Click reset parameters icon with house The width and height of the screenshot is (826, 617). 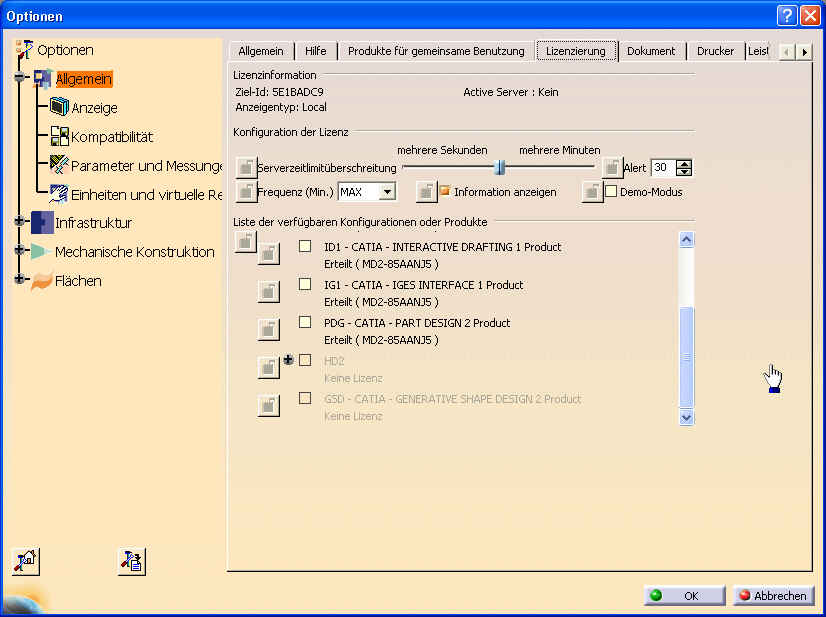click(26, 561)
